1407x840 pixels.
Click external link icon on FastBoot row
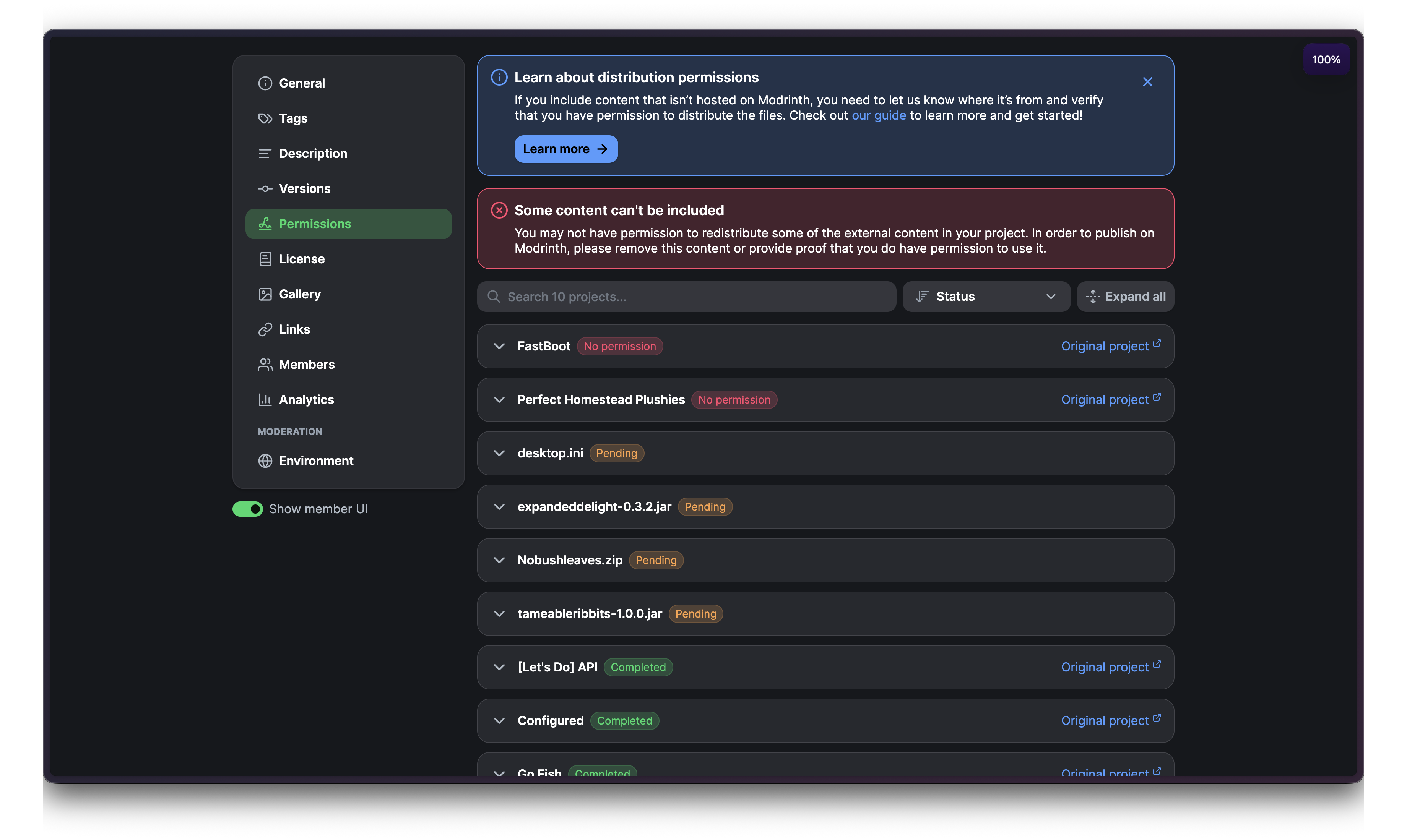pos(1157,343)
